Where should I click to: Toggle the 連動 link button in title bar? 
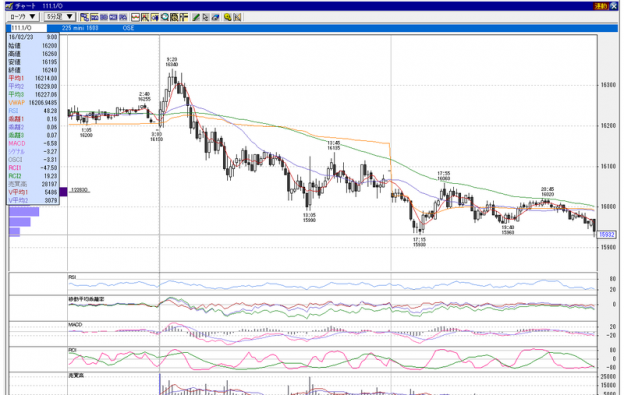tap(600, 6)
